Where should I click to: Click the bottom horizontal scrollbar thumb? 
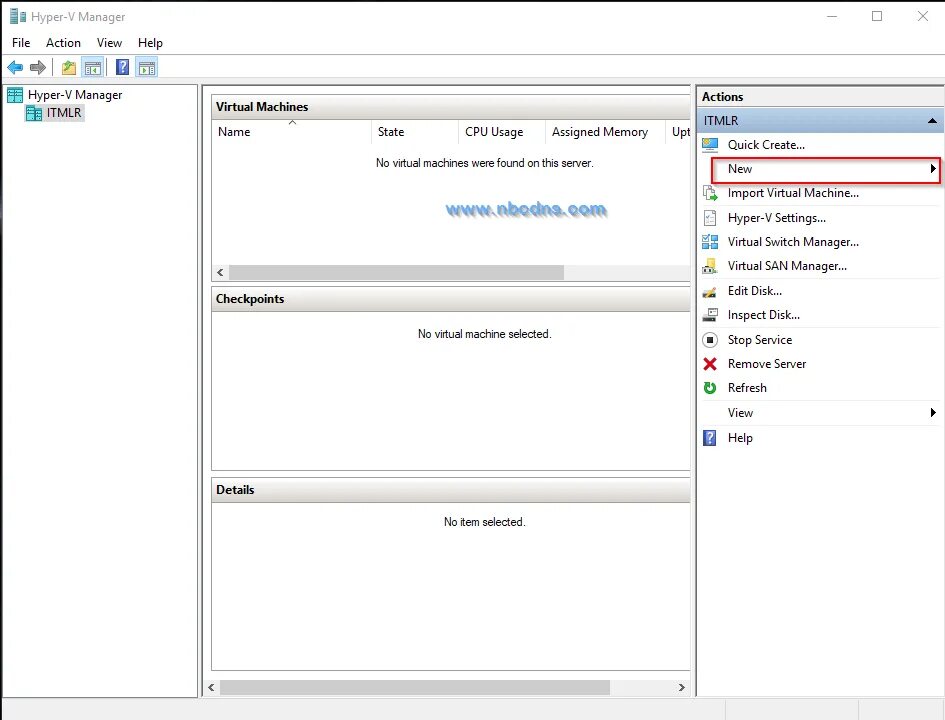coord(415,687)
